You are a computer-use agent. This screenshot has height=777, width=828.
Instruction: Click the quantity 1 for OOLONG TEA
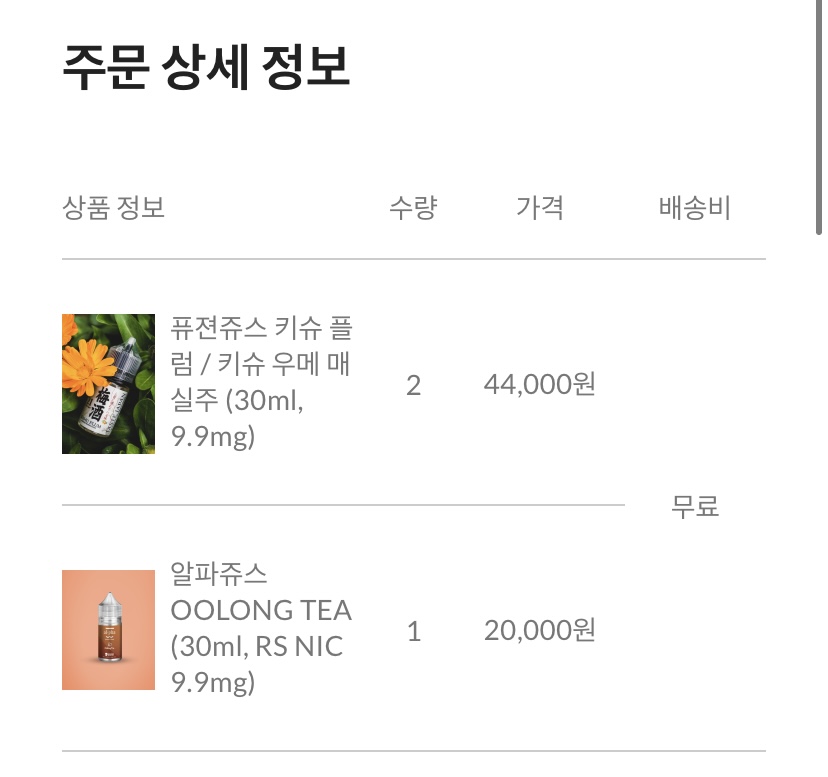(x=413, y=631)
